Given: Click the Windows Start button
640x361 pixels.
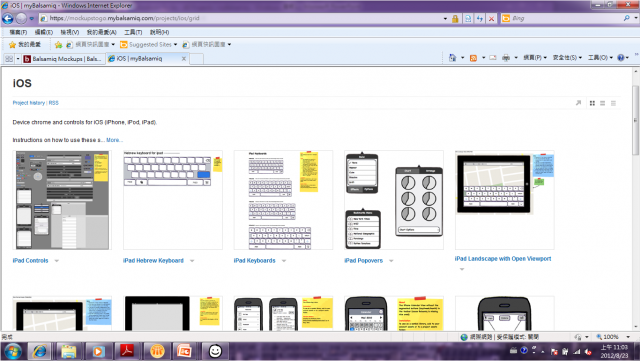Looking at the screenshot, I should click(x=12, y=351).
